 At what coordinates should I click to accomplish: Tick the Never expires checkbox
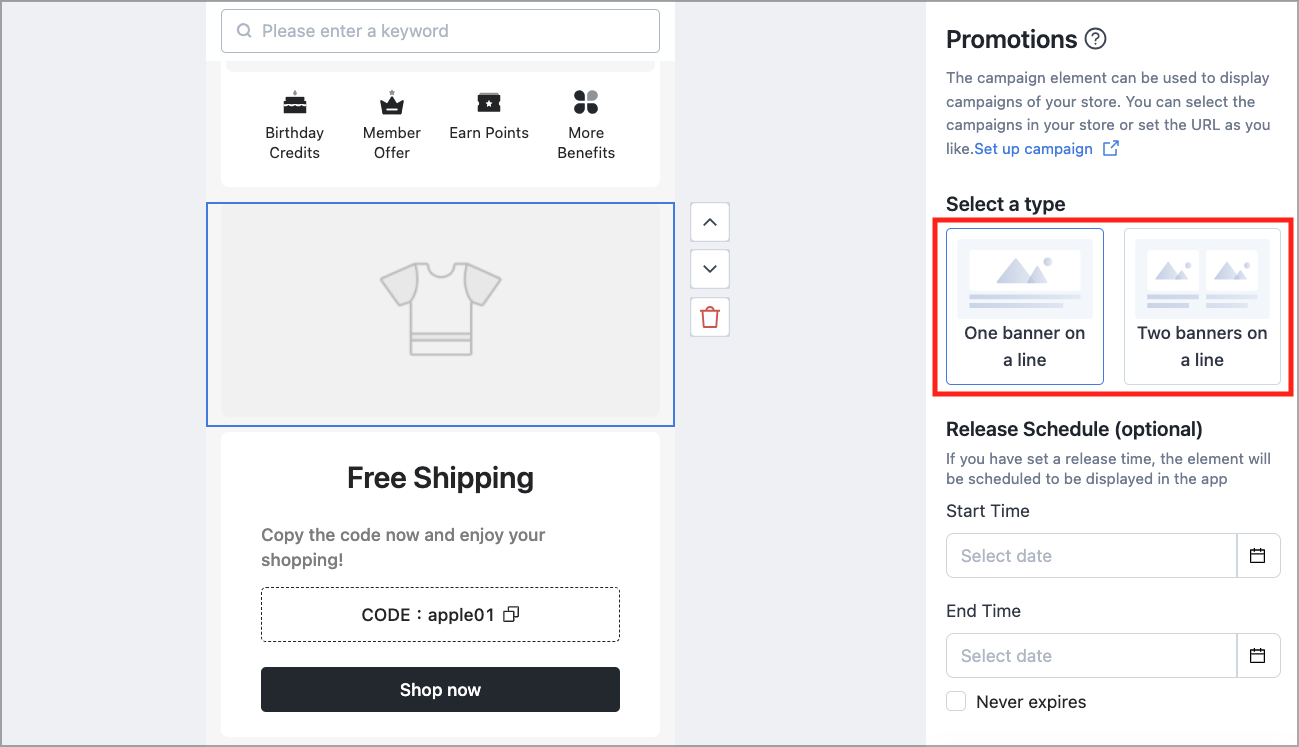(x=956, y=702)
